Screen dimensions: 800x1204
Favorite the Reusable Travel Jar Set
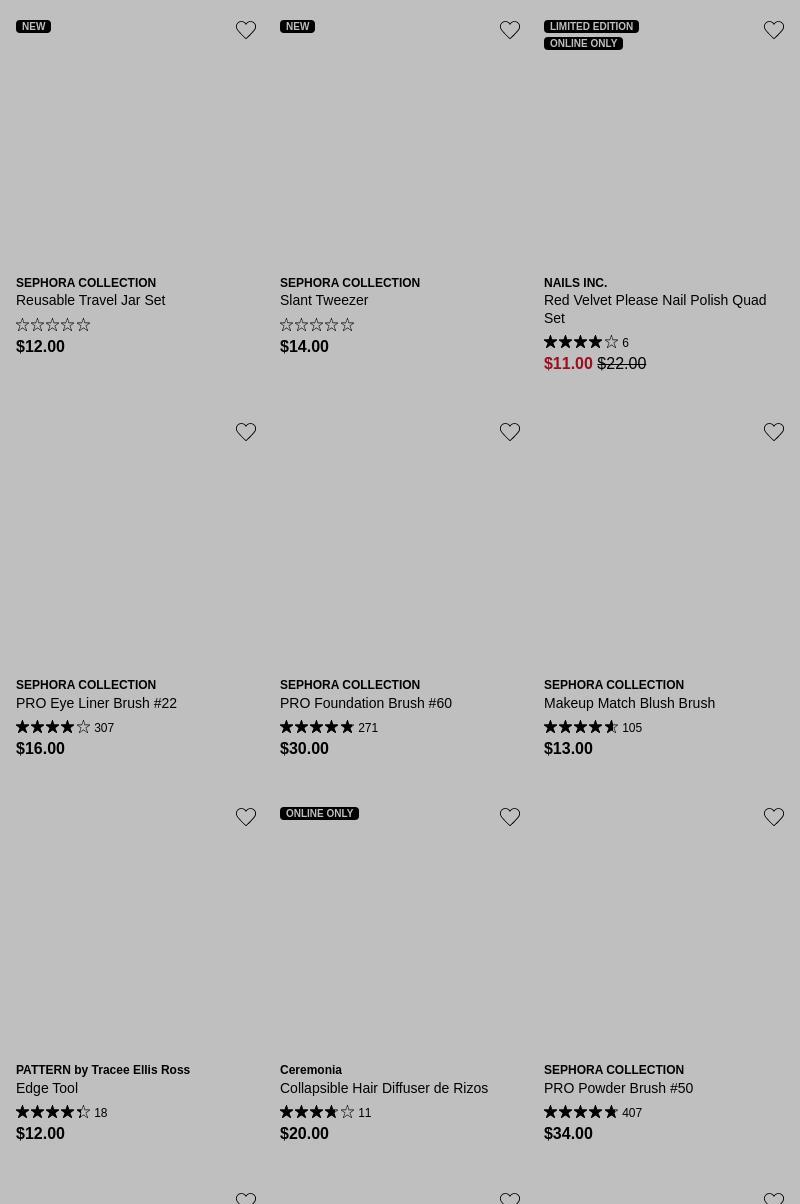pyautogui.click(x=246, y=30)
